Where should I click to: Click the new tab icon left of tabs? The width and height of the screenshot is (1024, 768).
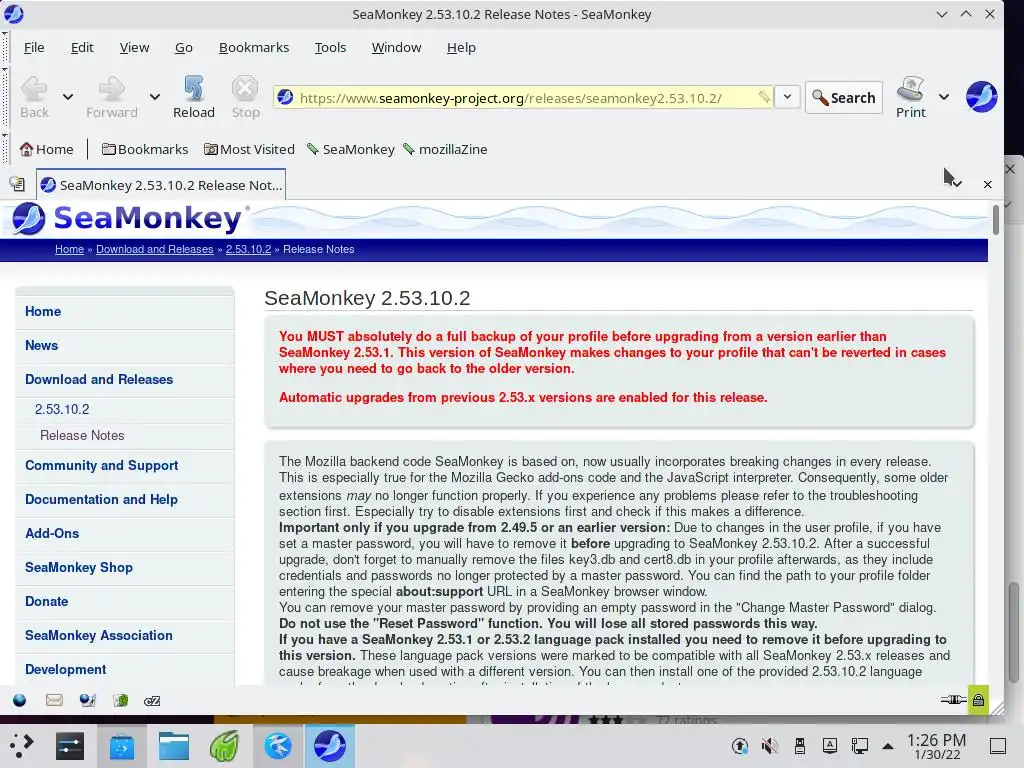(18, 185)
